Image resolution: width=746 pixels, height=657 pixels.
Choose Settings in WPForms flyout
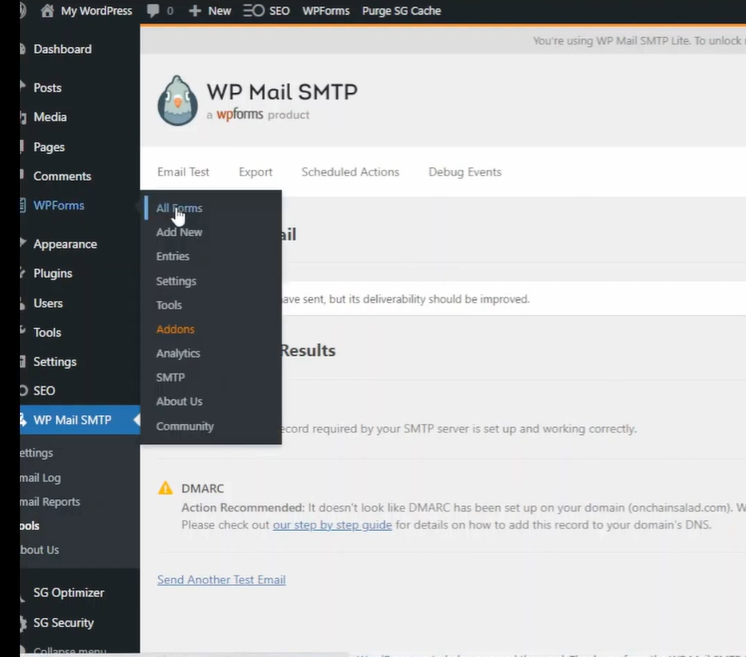tap(176, 281)
